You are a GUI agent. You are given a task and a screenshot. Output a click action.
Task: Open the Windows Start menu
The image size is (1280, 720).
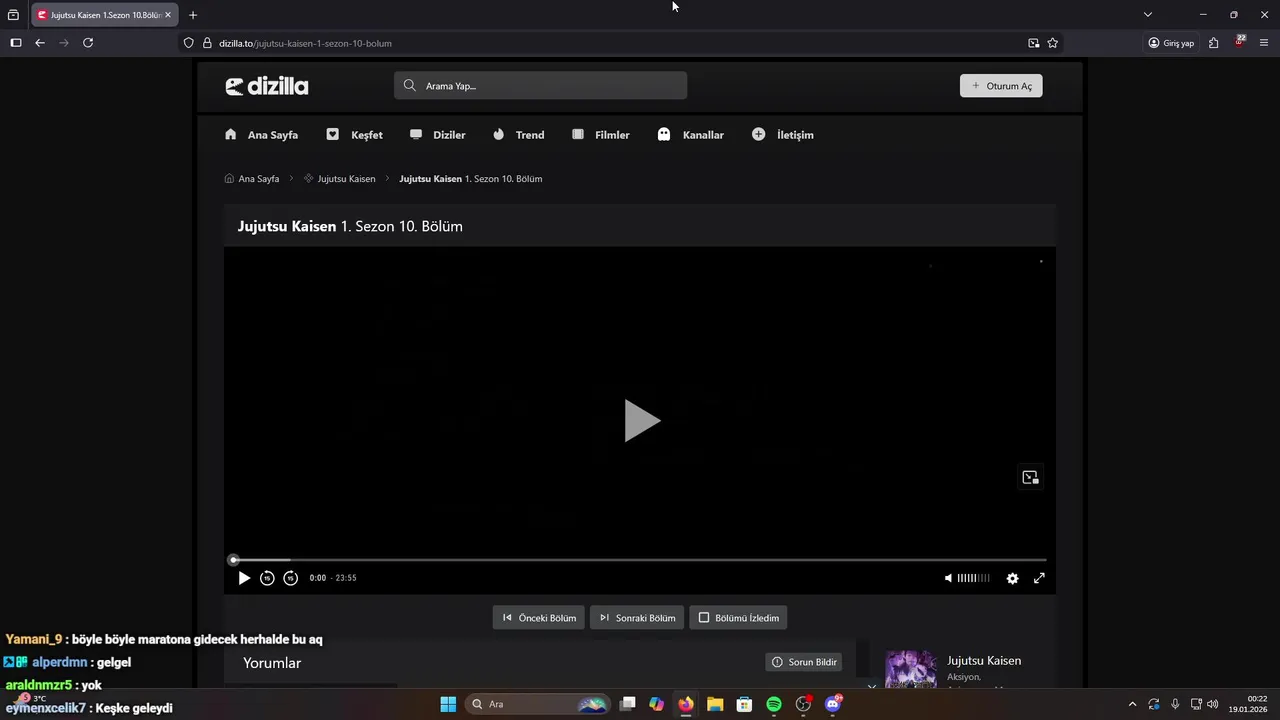(x=448, y=704)
